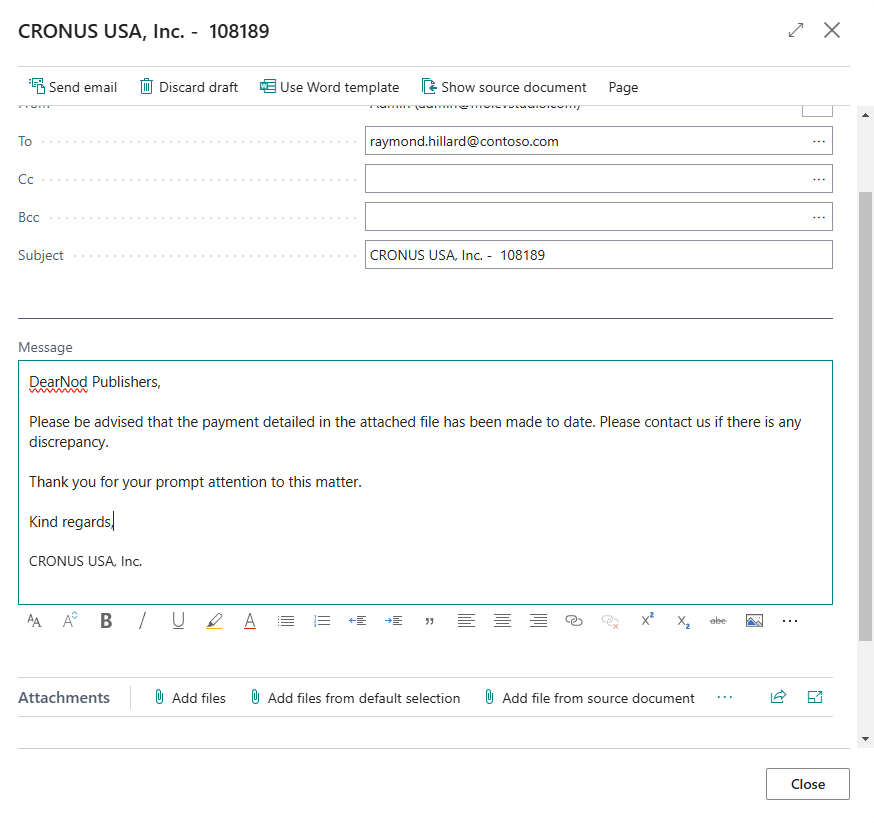The image size is (874, 823).
Task: Open the Page menu
Action: point(623,87)
